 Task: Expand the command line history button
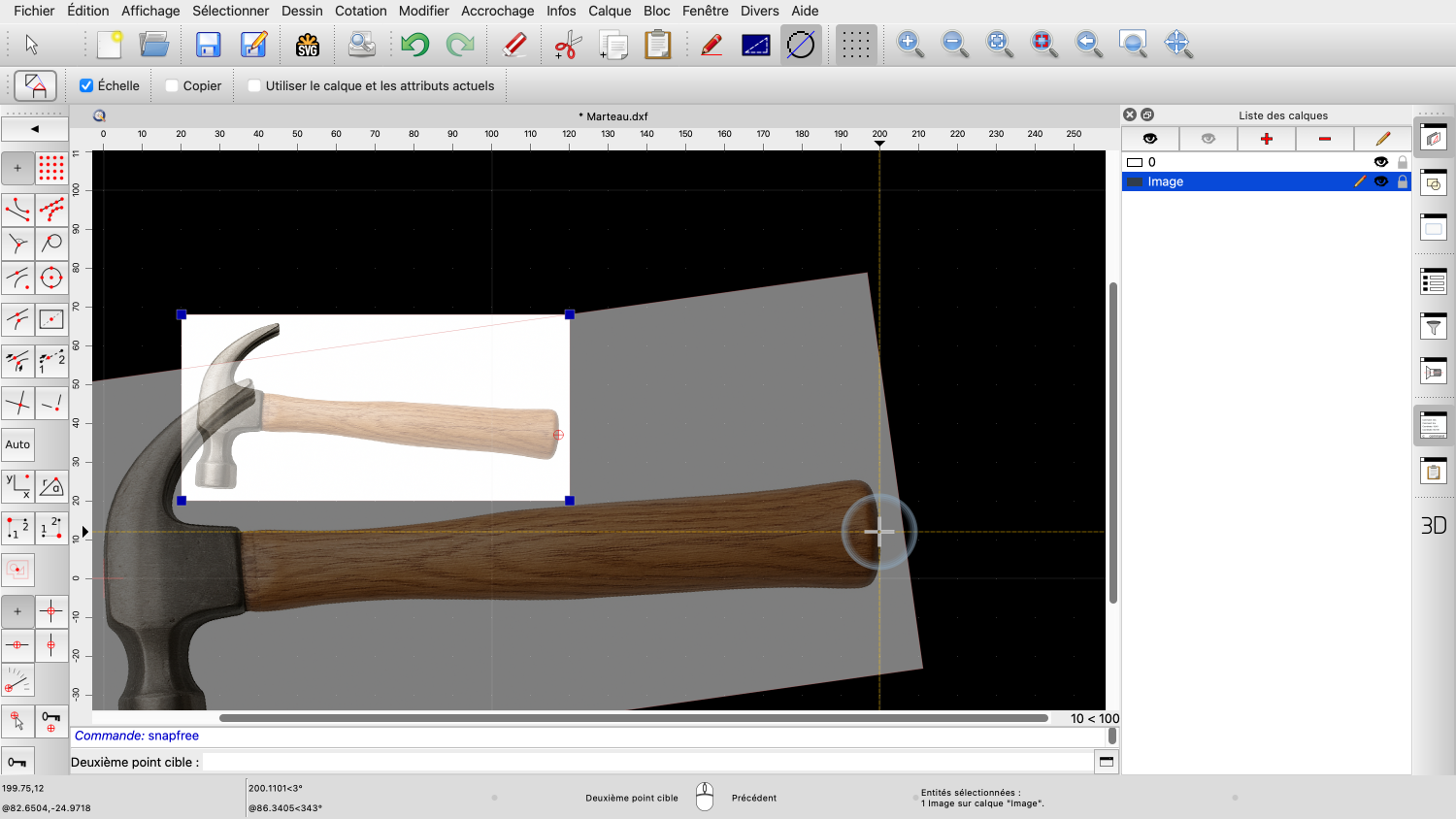pyautogui.click(x=1106, y=762)
